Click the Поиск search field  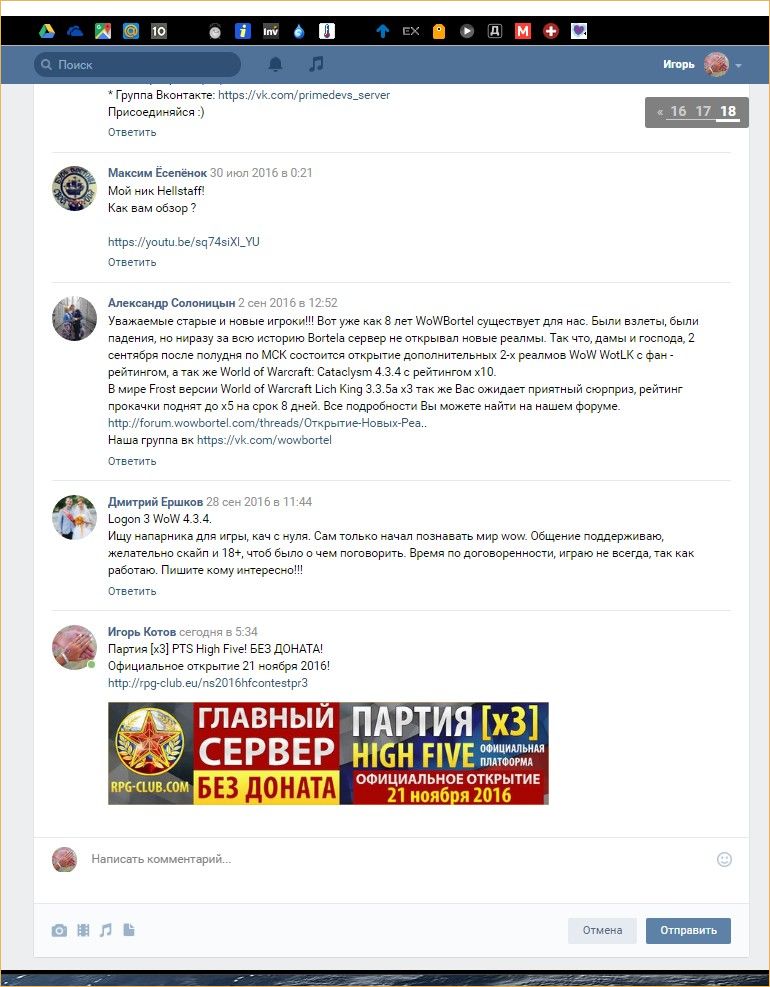pyautogui.click(x=137, y=64)
